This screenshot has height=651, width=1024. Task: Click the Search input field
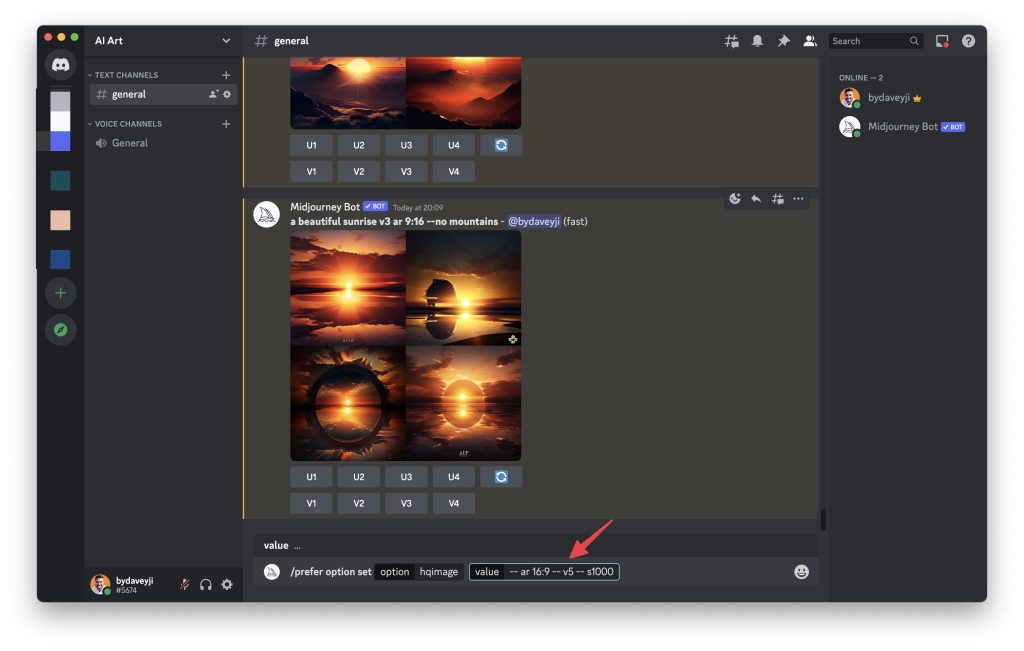tap(875, 41)
